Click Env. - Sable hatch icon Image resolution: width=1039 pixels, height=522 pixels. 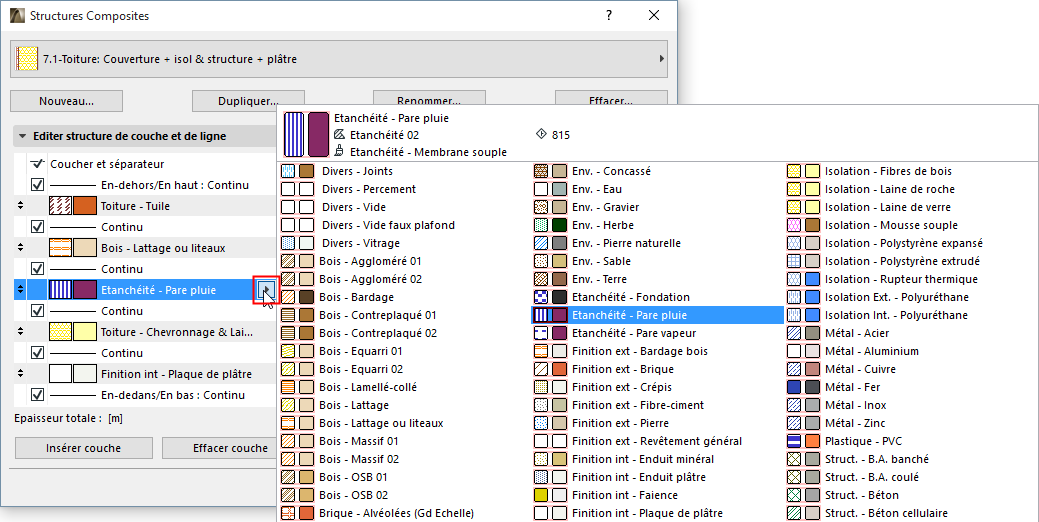point(541,262)
